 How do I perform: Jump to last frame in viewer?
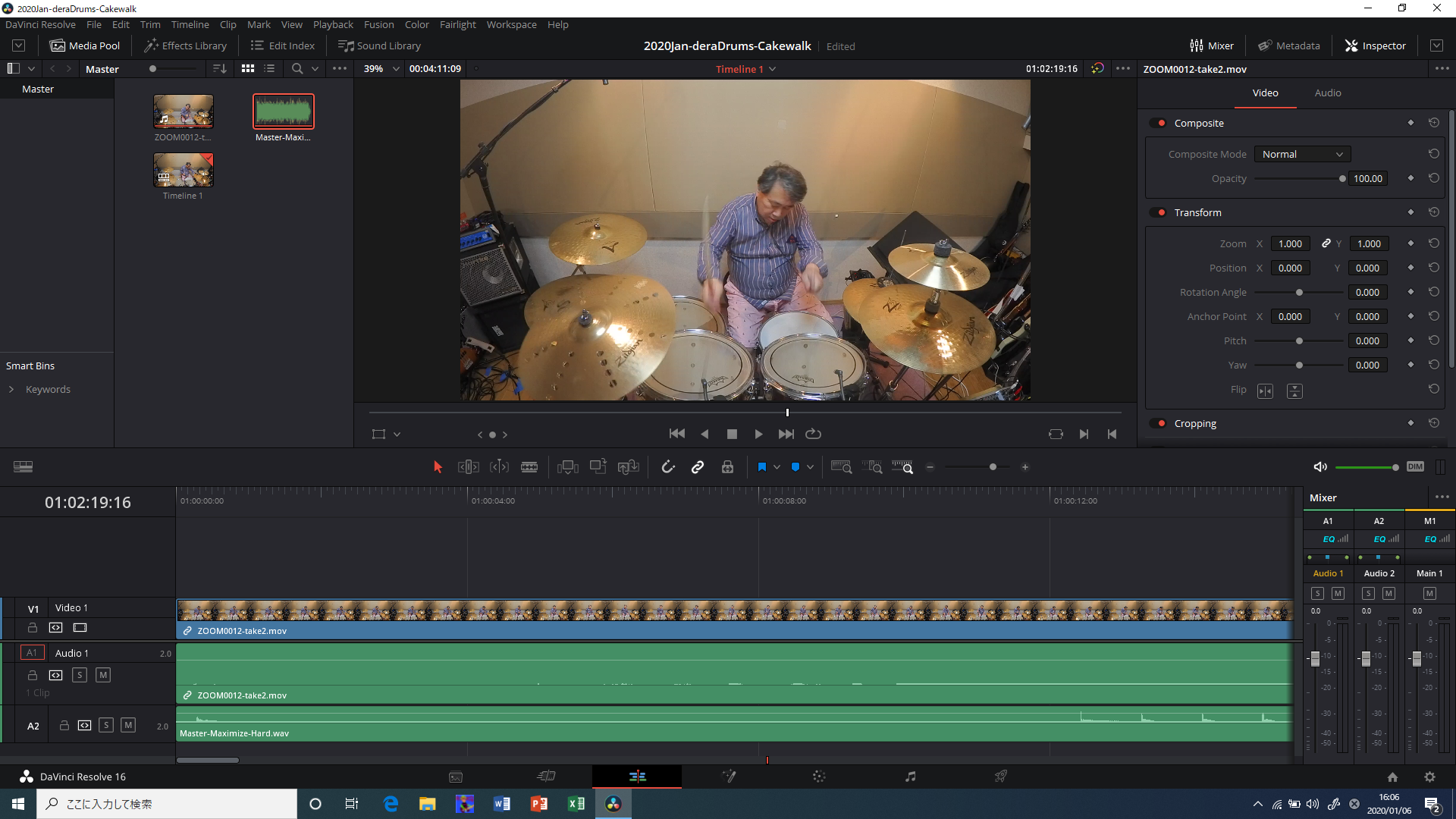[786, 434]
